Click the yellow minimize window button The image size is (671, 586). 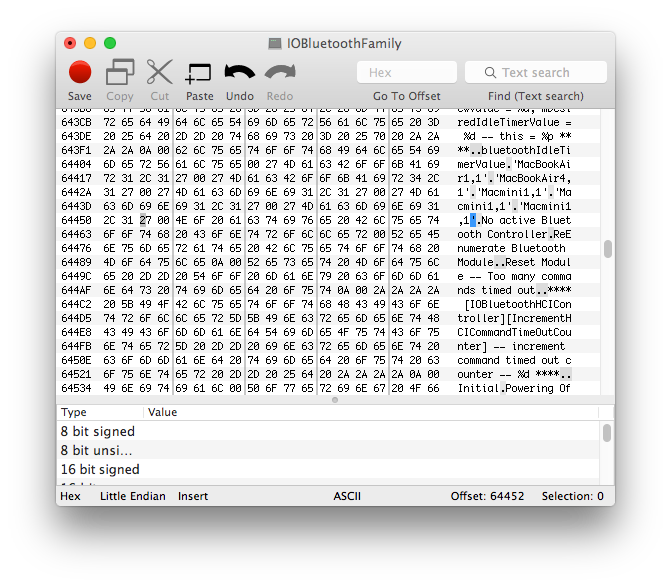pos(90,43)
